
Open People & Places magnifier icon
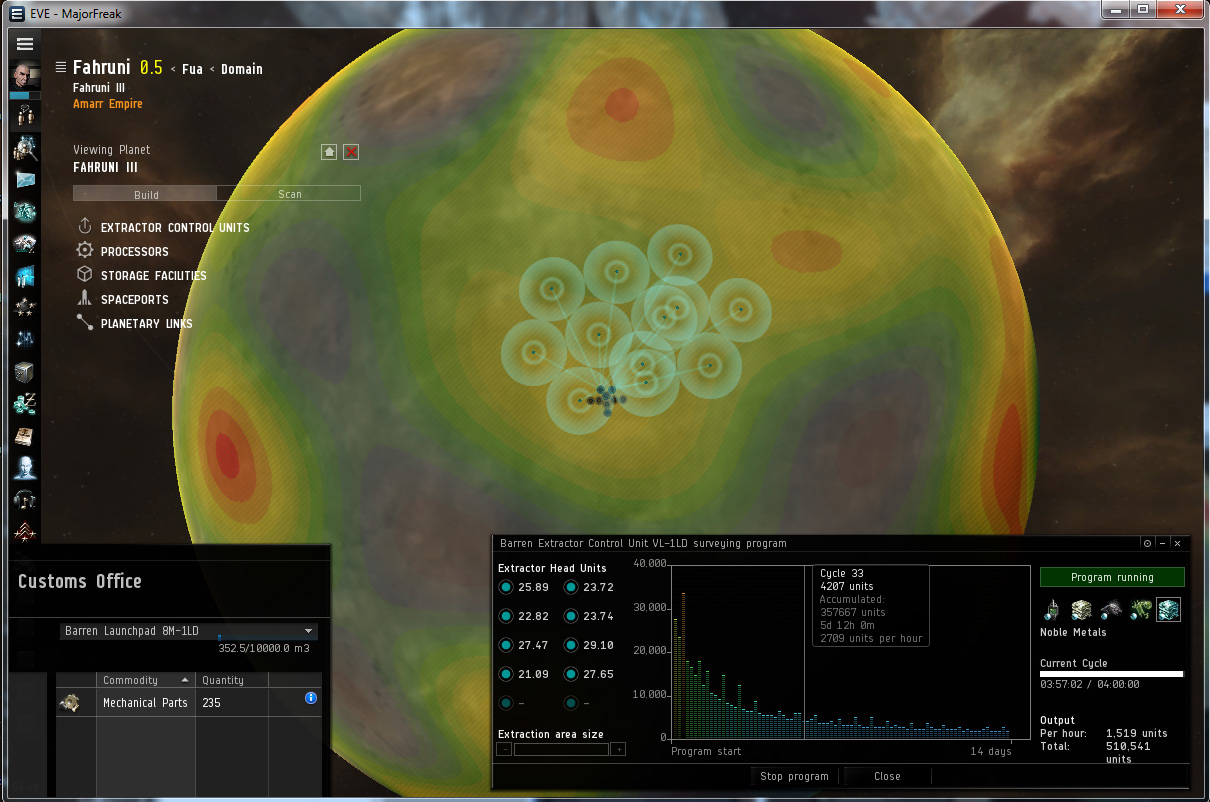tap(25, 148)
